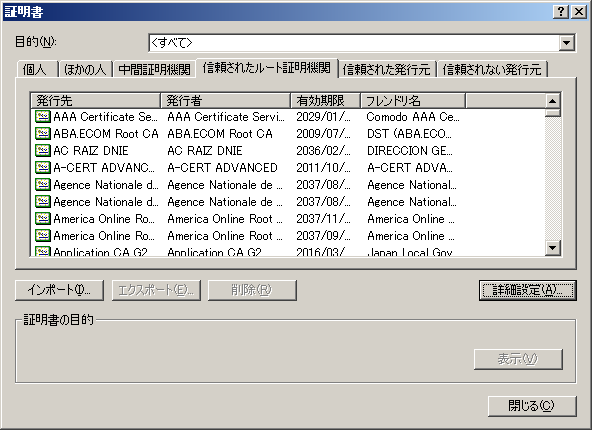Click the title bar help question-mark button
The height and width of the screenshot is (430, 592).
pyautogui.click(x=561, y=12)
